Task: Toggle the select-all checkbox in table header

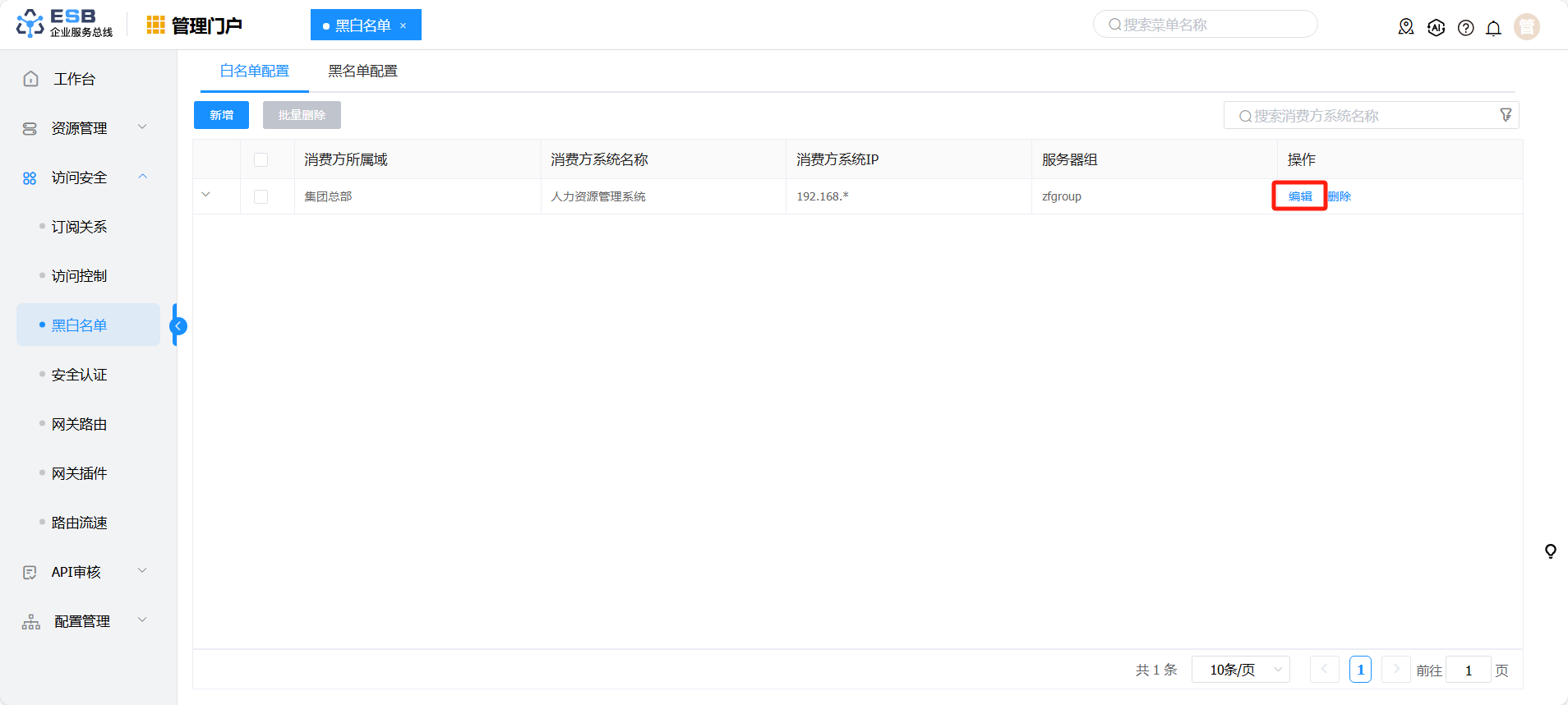Action: coord(261,159)
